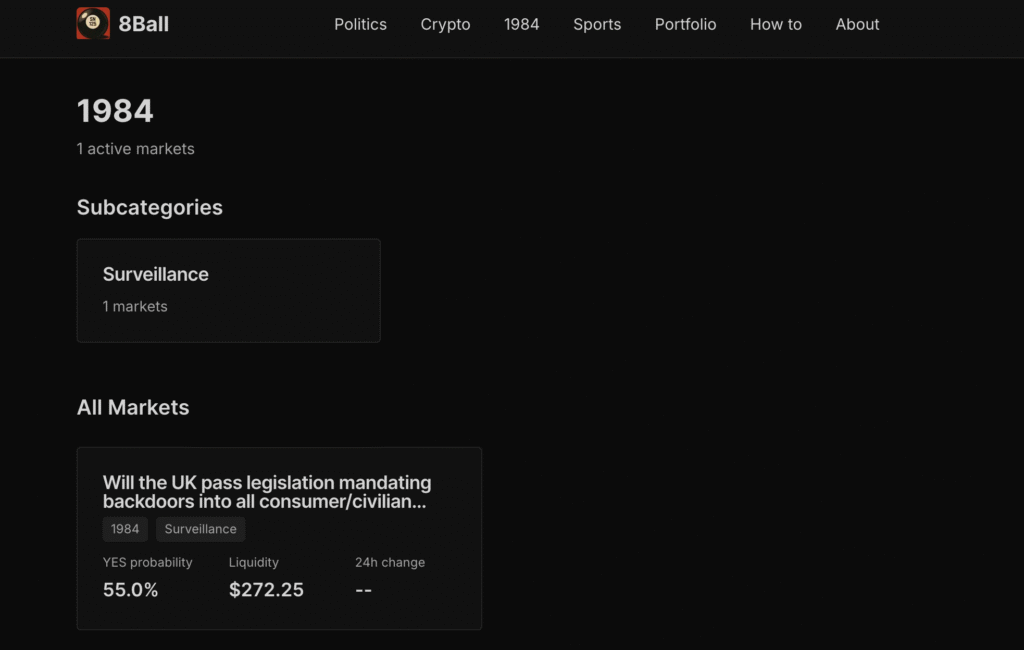This screenshot has height=650, width=1024.
Task: Select 1984 in the top navigation
Action: [521, 24]
